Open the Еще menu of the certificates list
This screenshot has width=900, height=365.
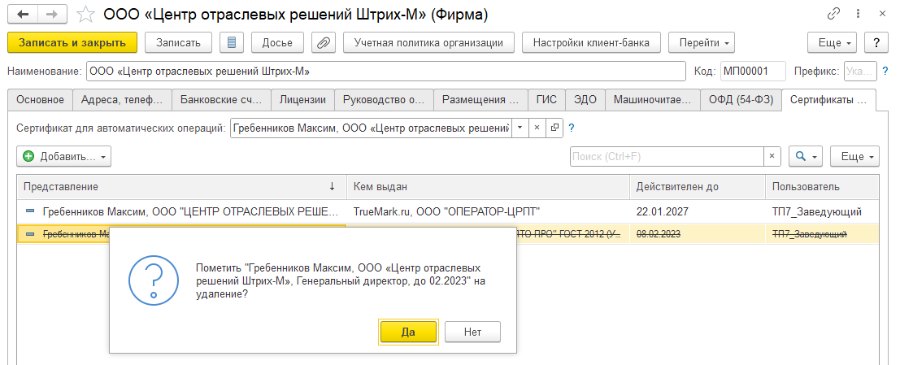855,156
